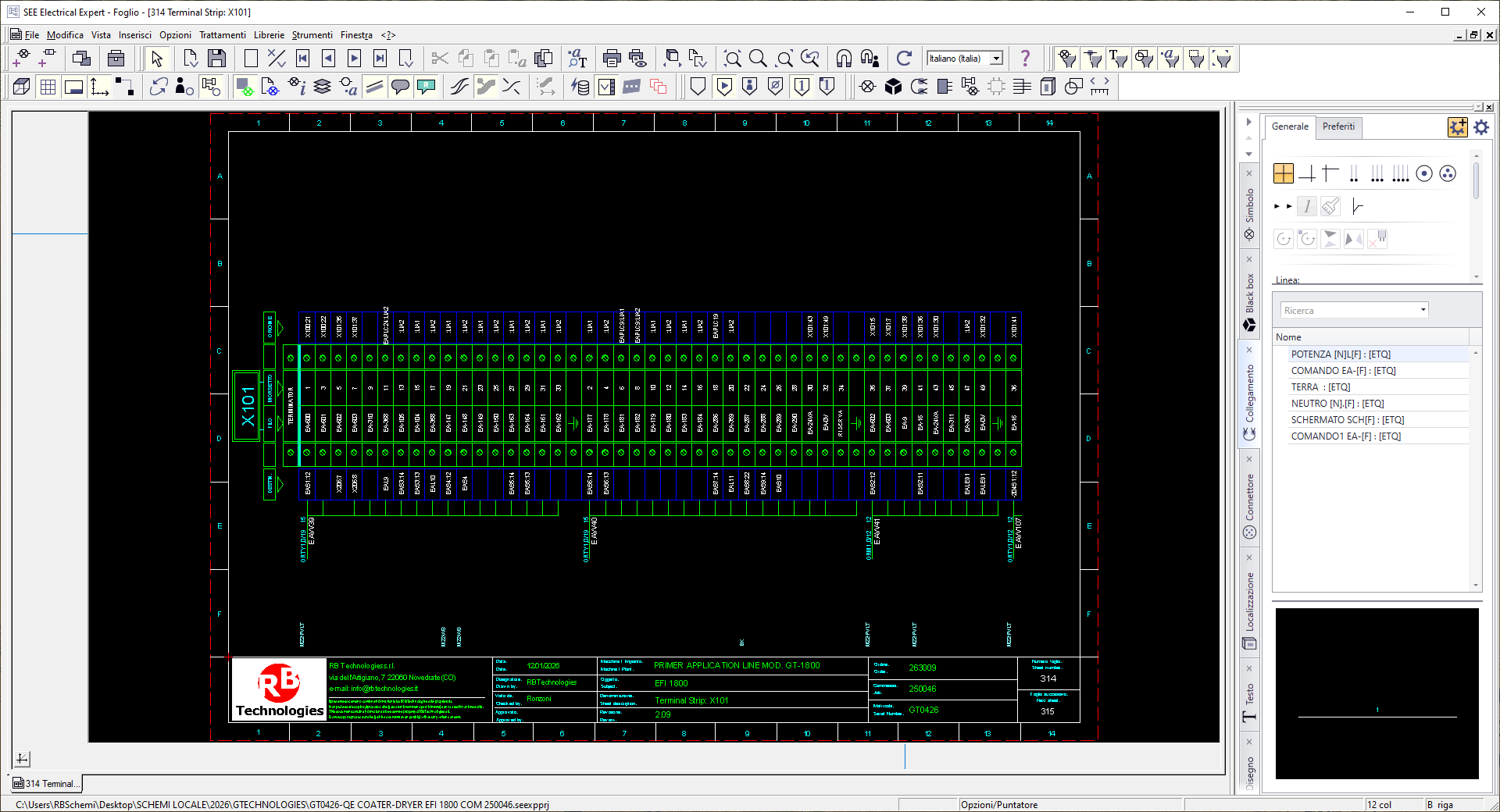The width and height of the screenshot is (1500, 812).
Task: Open the Trattamenti menu
Action: coord(222,35)
